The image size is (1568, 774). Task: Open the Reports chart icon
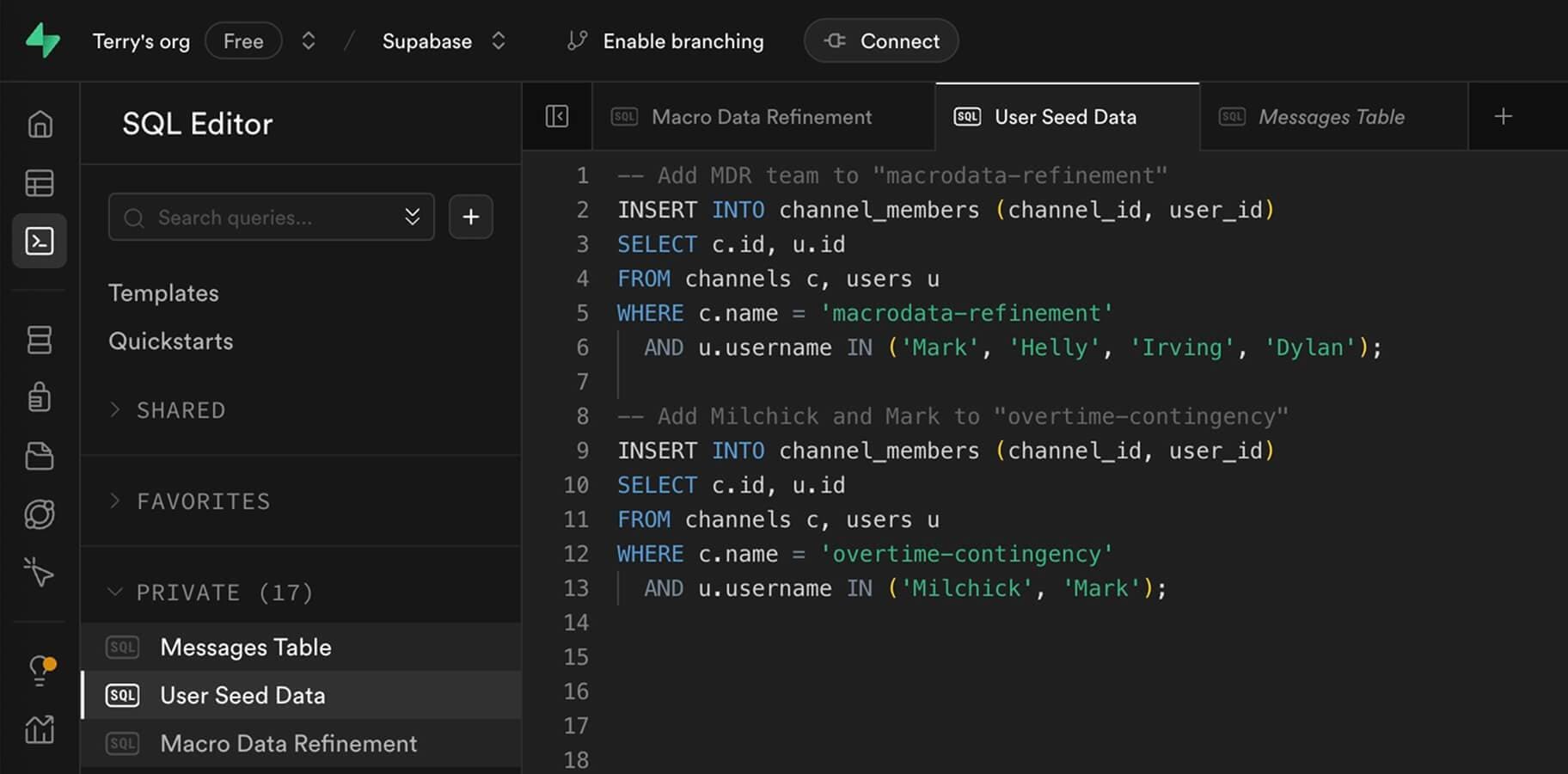pyautogui.click(x=40, y=729)
